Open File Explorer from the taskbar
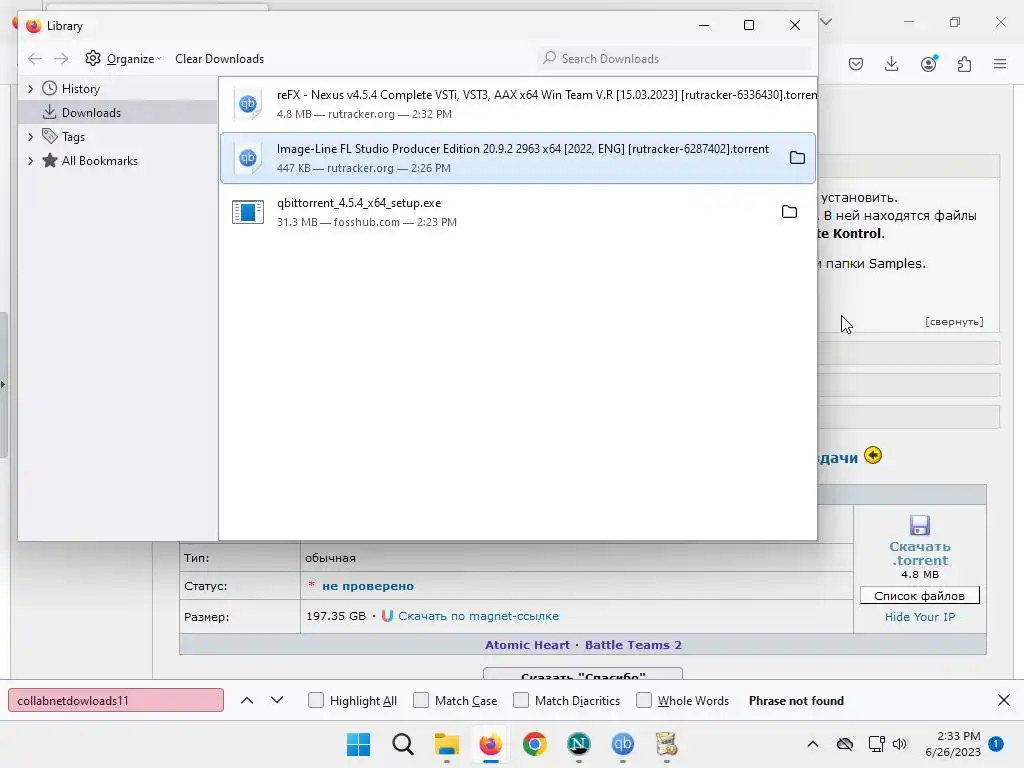 pos(447,744)
